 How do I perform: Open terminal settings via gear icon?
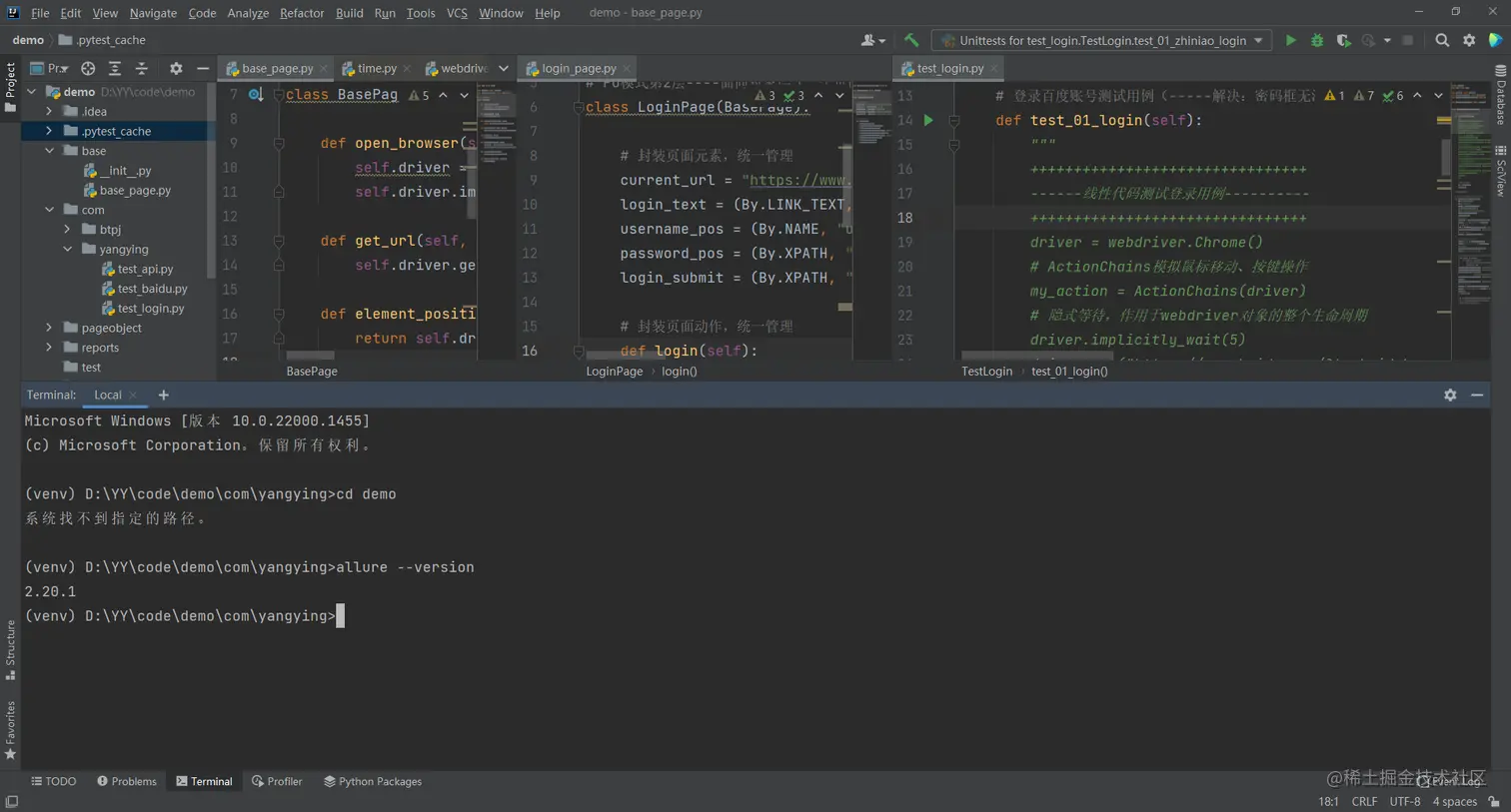(1450, 395)
